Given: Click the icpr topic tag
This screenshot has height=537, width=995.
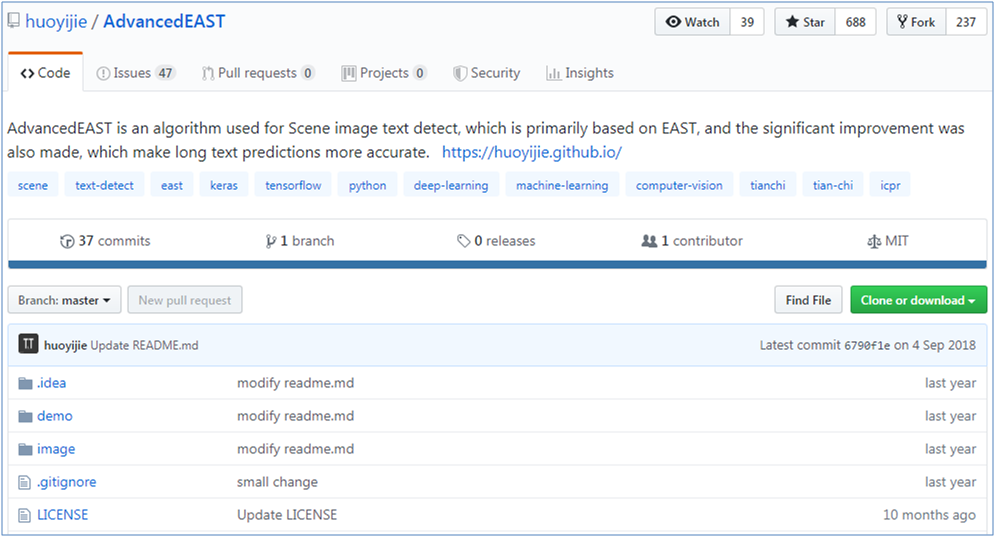Looking at the screenshot, I should coord(890,185).
